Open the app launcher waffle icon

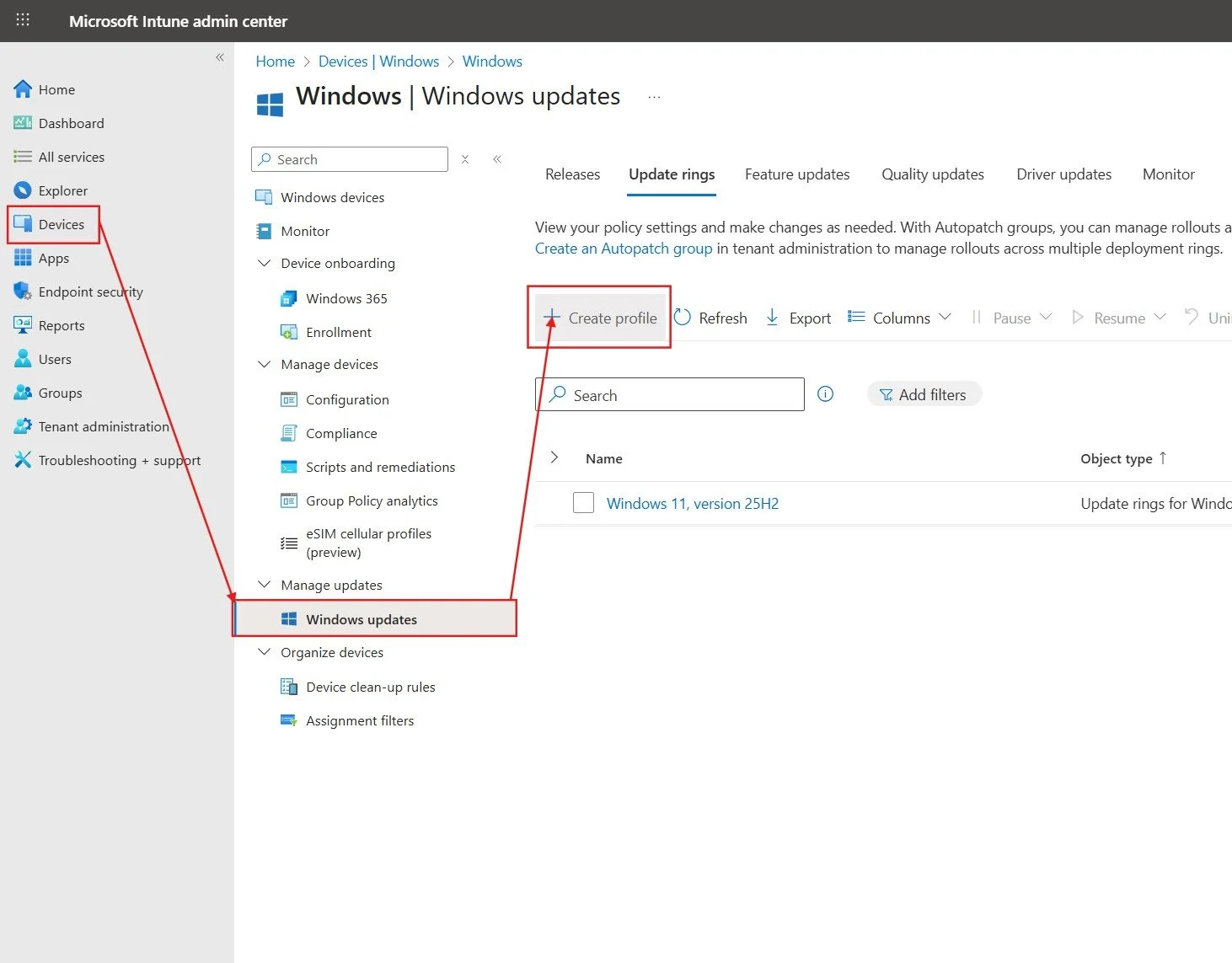point(23,20)
